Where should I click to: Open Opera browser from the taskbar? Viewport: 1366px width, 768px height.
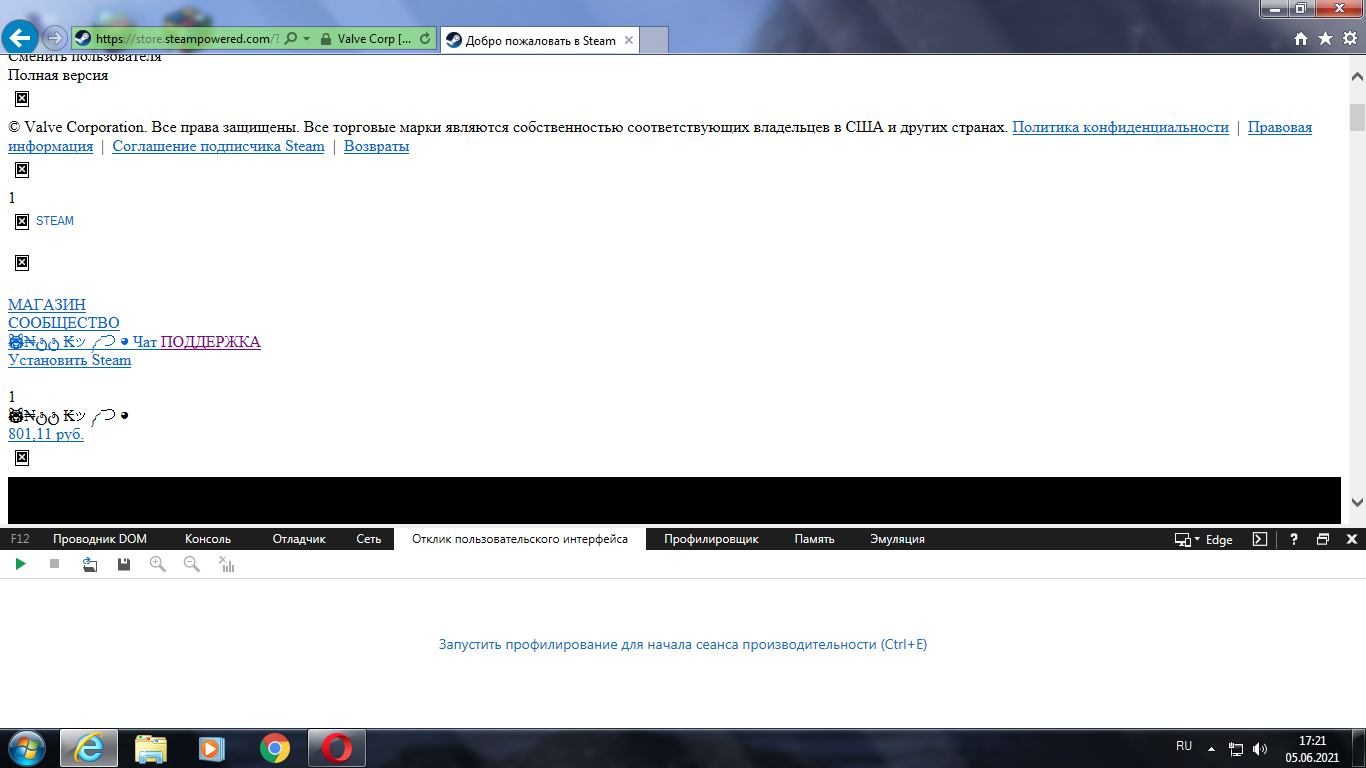pos(337,748)
